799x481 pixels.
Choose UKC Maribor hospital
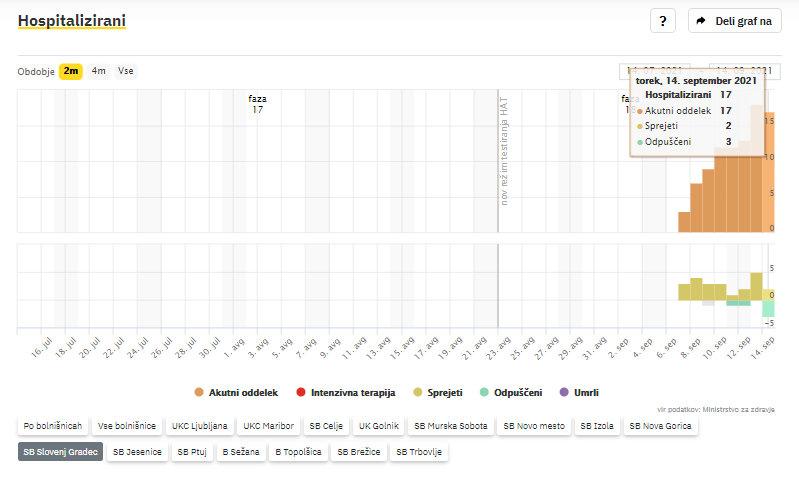tap(269, 426)
